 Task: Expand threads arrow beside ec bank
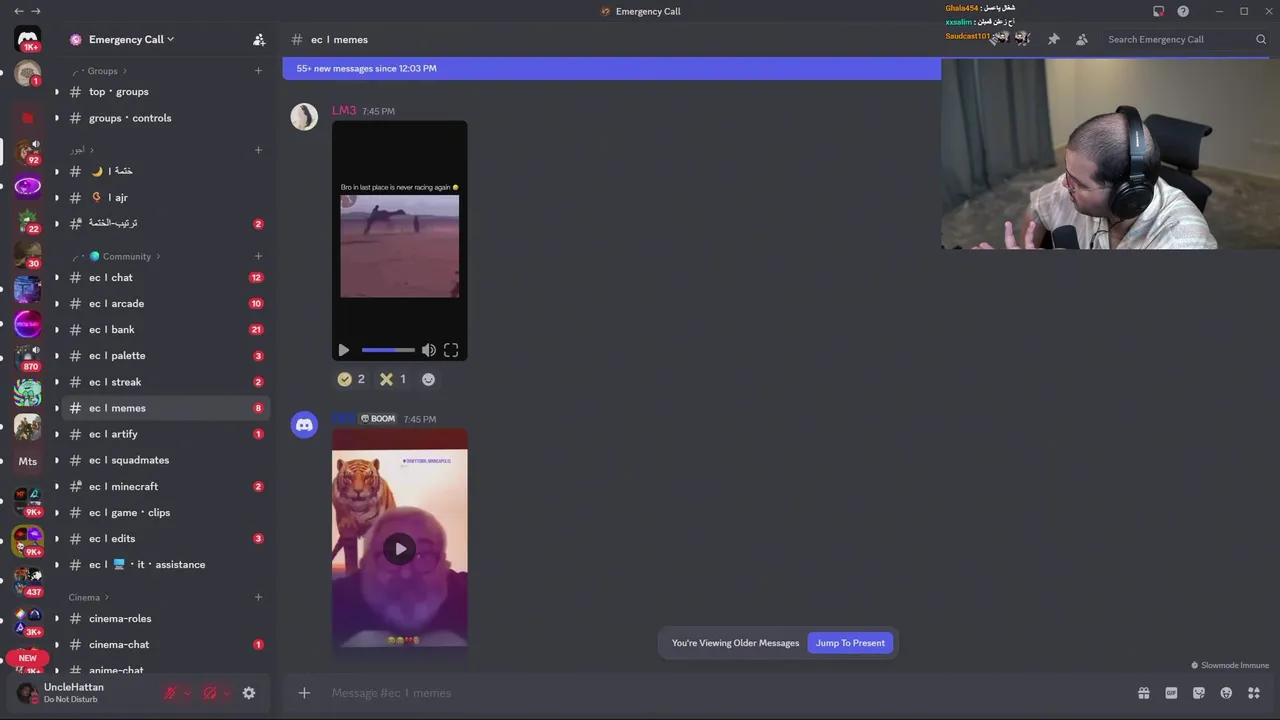coord(56,329)
